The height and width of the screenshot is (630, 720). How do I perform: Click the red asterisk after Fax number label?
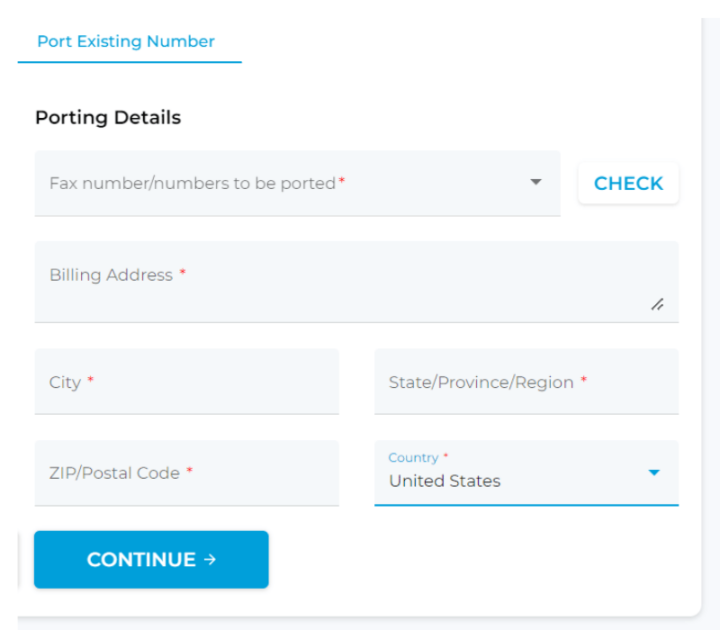click(342, 182)
